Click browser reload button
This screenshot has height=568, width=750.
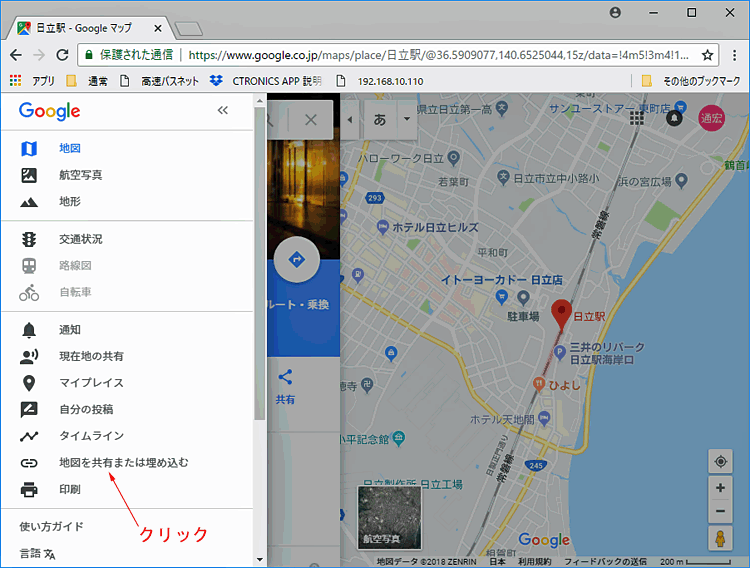62,55
